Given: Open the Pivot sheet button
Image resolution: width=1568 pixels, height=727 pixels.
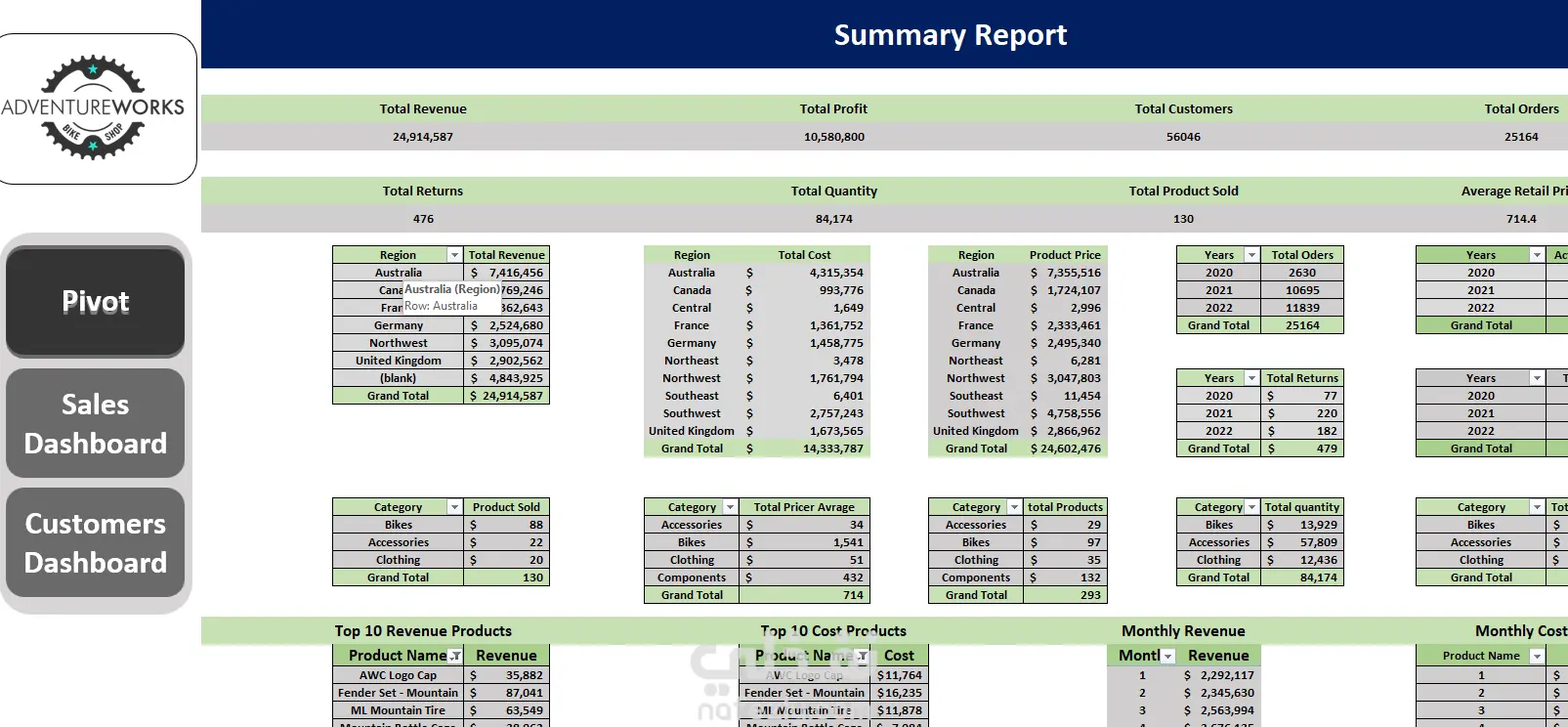Looking at the screenshot, I should click(x=95, y=302).
